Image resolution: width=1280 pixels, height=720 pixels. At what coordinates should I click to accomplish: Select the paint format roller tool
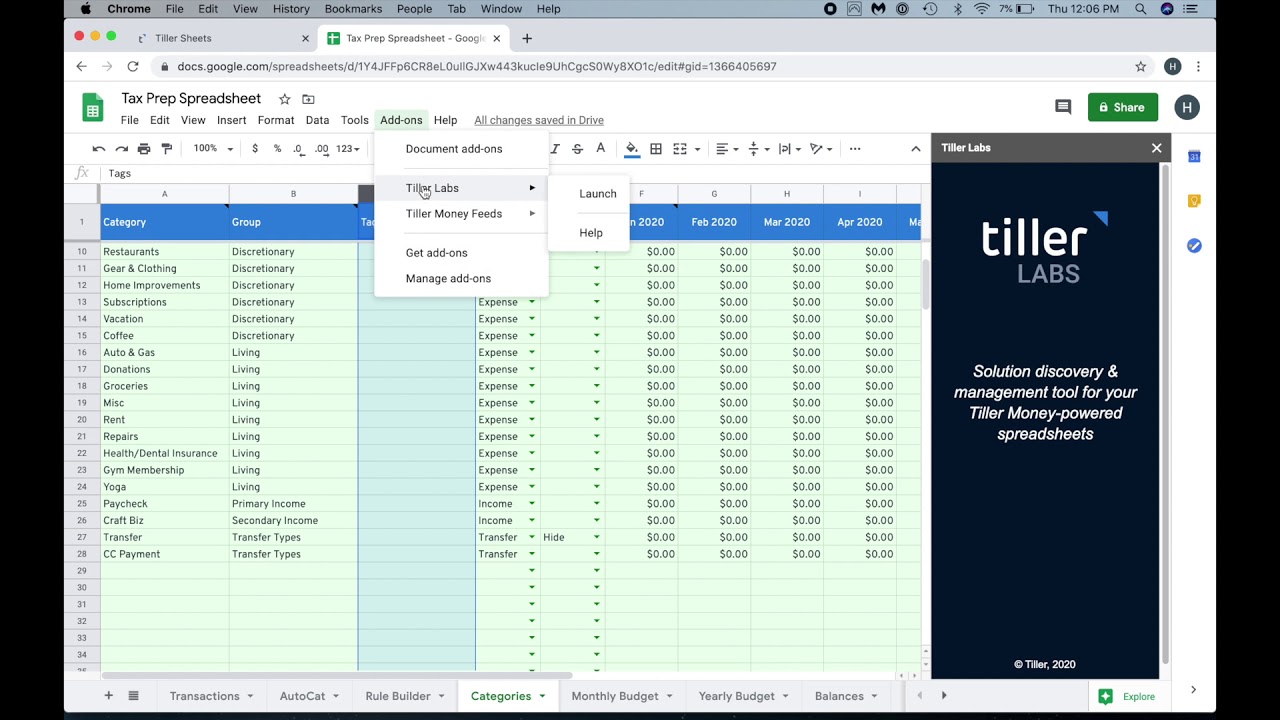(167, 149)
